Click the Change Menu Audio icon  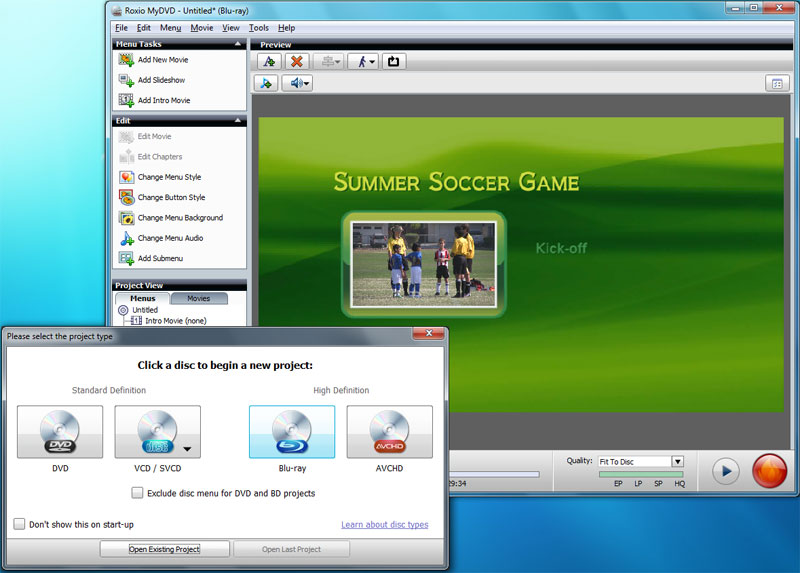pyautogui.click(x=127, y=238)
